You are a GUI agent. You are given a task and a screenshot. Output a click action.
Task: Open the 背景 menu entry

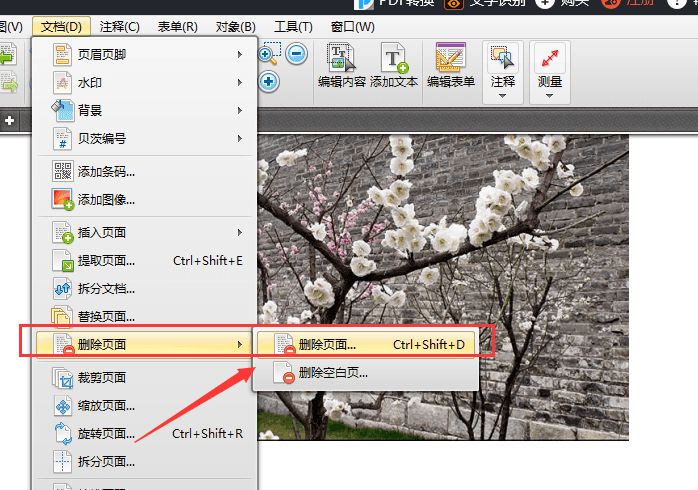pos(145,110)
